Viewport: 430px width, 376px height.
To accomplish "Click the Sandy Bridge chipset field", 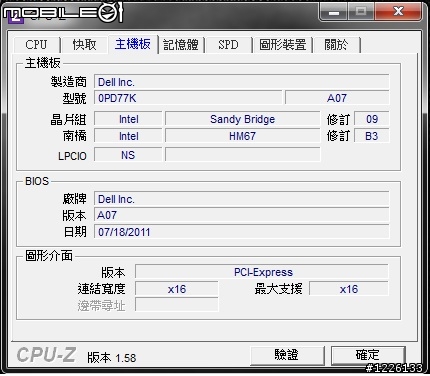I will pyautogui.click(x=243, y=119).
